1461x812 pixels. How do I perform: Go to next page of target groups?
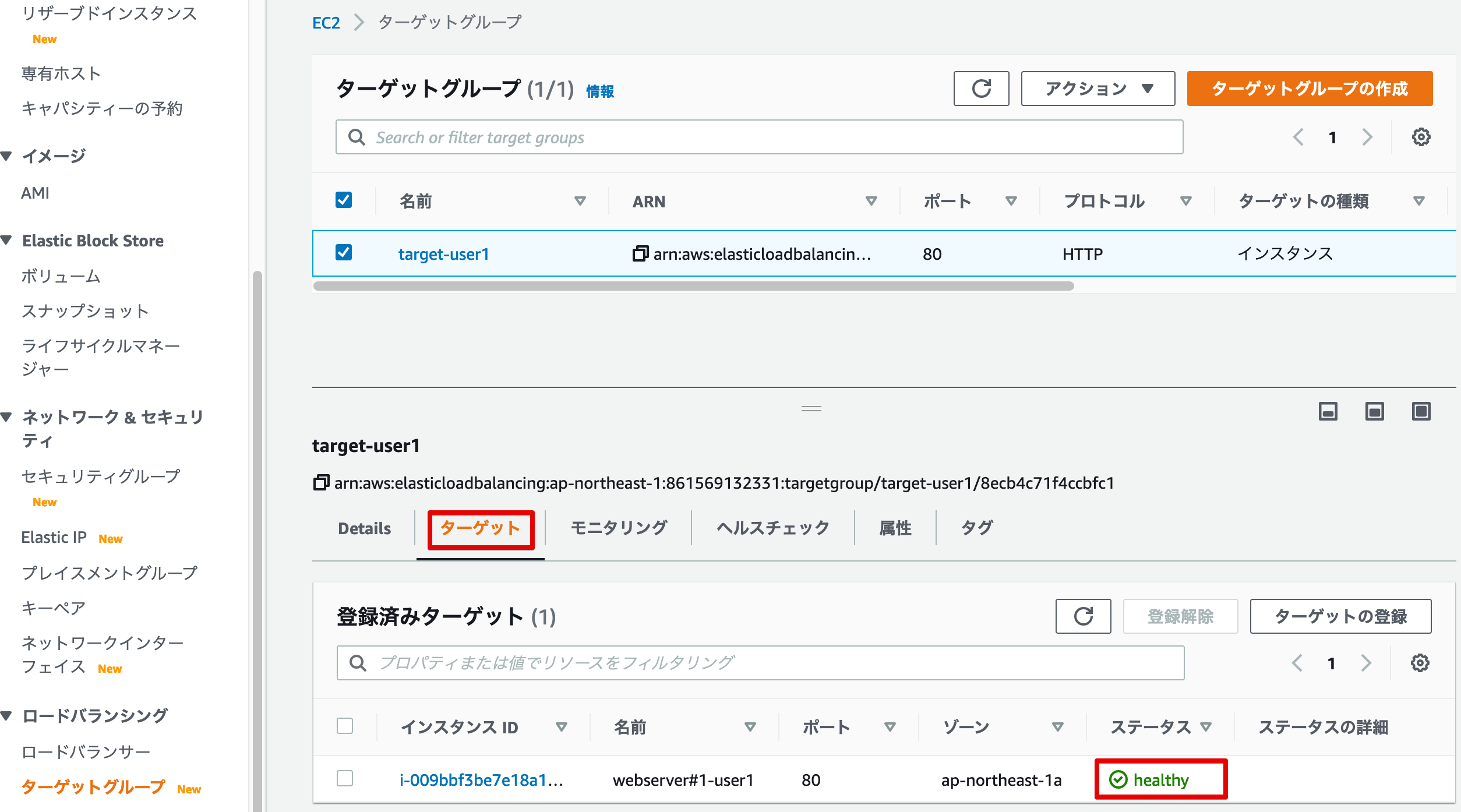(x=1367, y=137)
